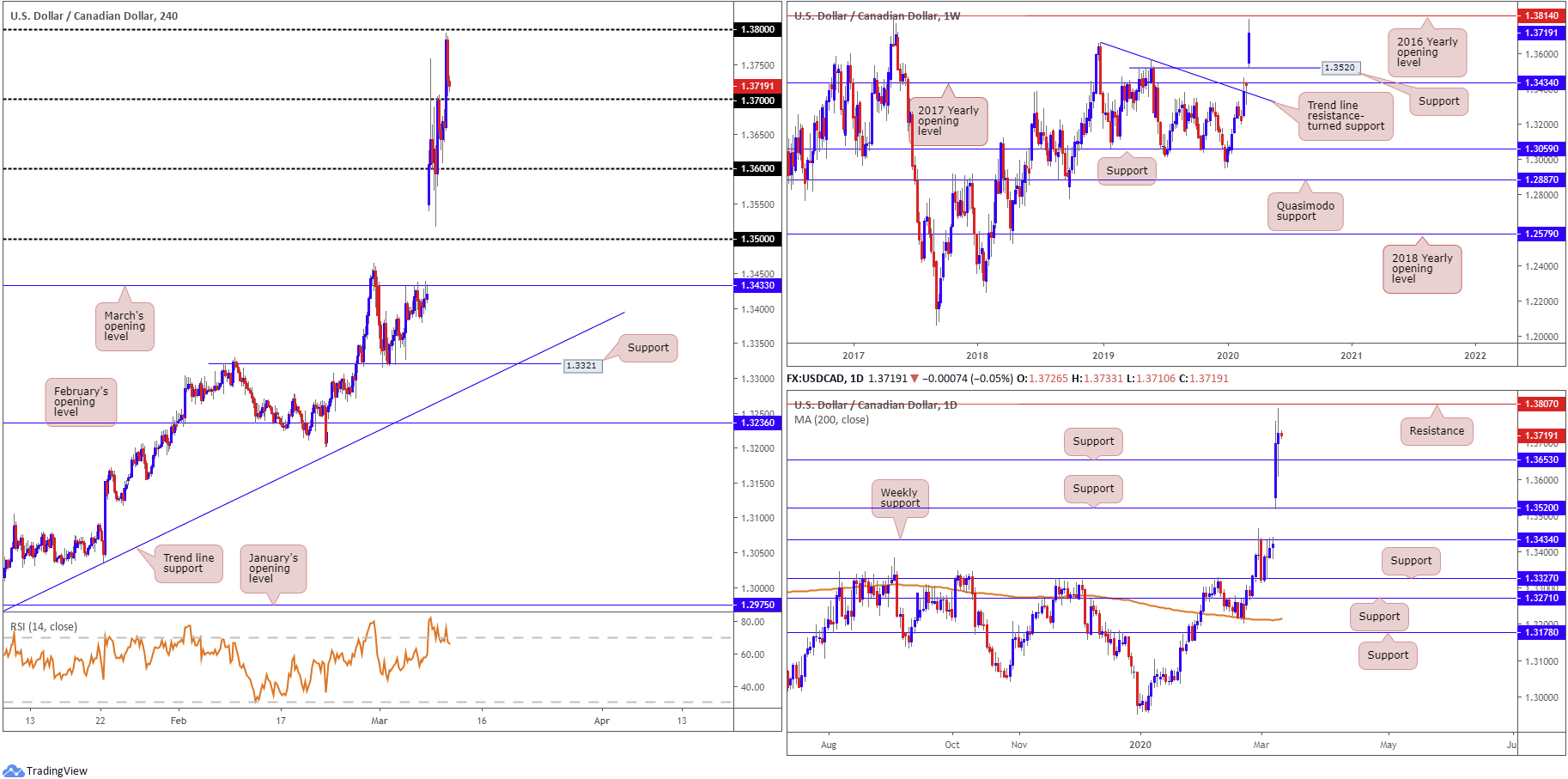The height and width of the screenshot is (779, 1568).
Task: Click the C:1.37191 close value
Action: click(x=1204, y=379)
